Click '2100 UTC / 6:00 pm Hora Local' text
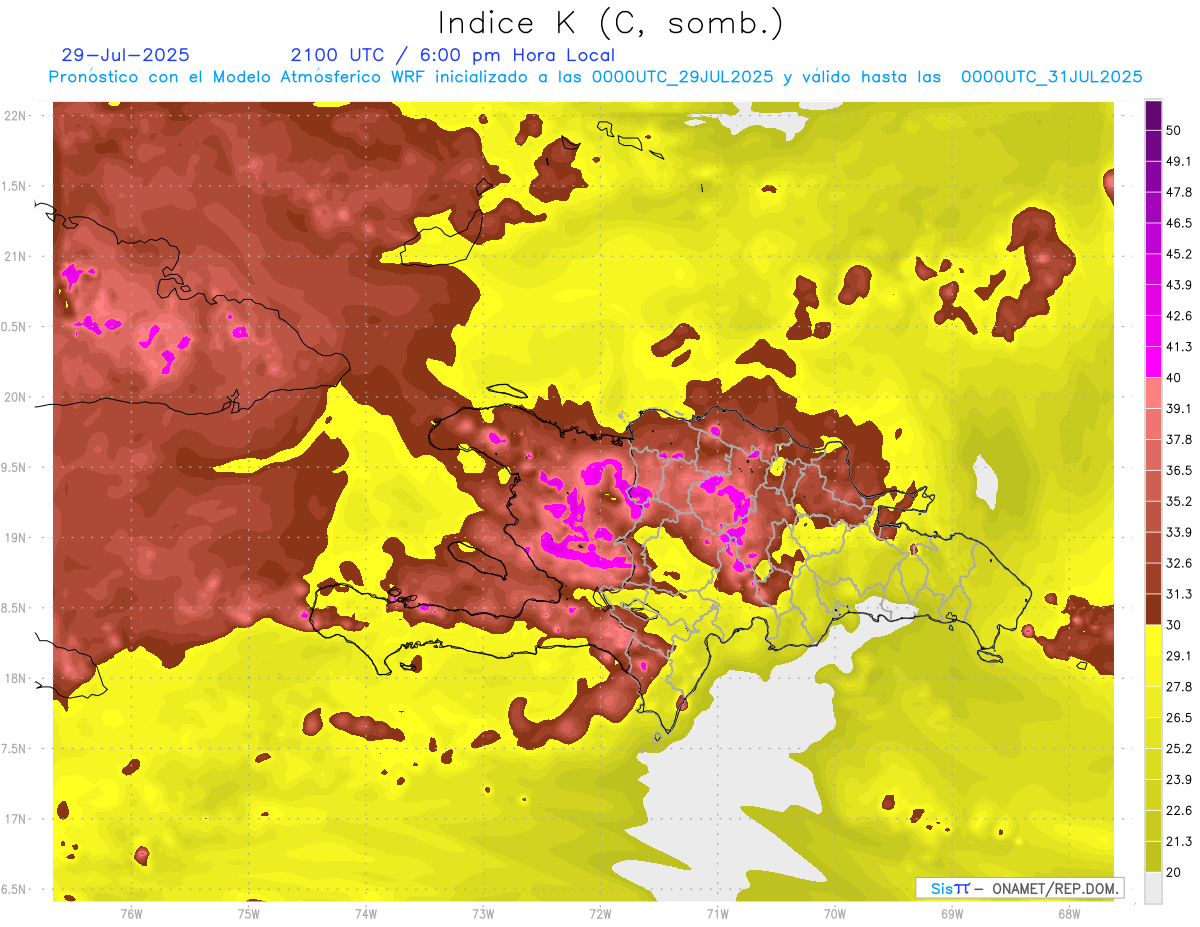1200x927 pixels. point(453,55)
